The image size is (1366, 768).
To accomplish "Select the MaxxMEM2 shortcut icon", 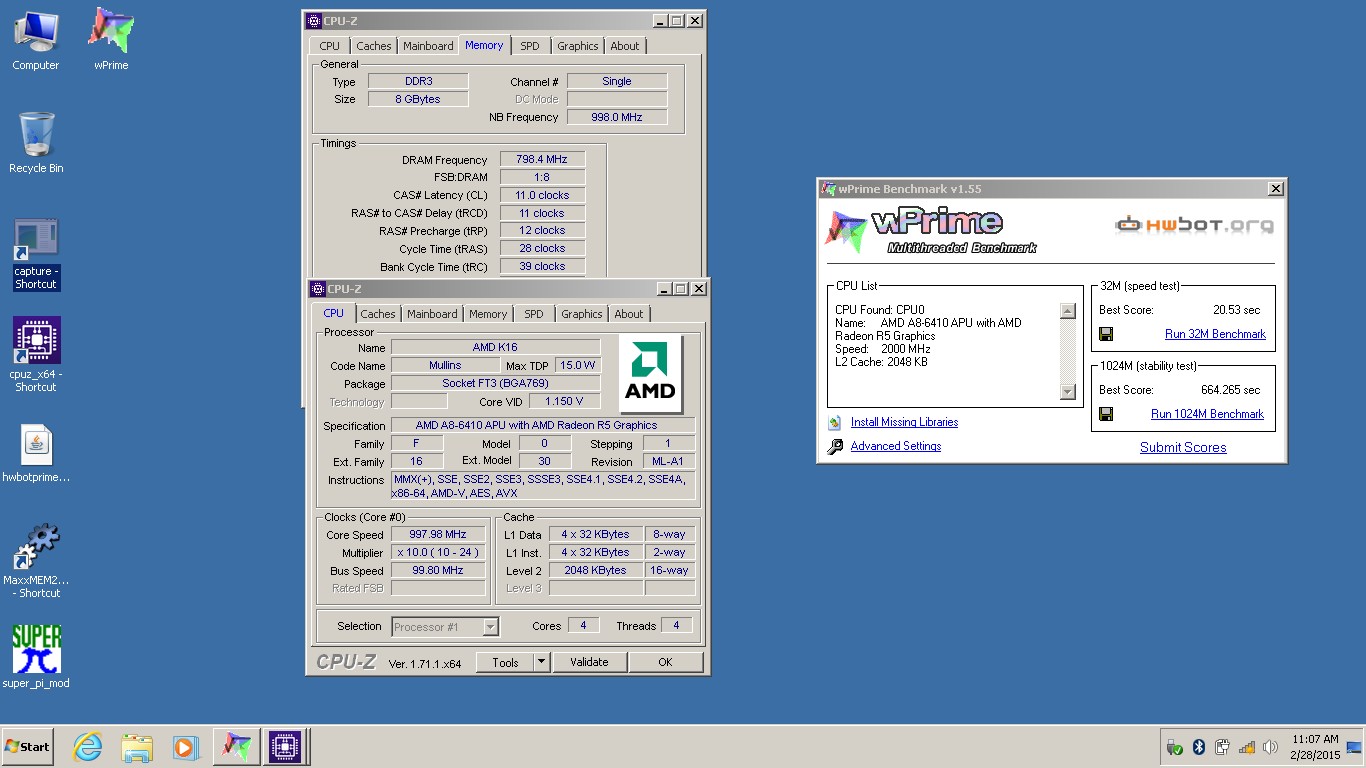I will coord(36,561).
